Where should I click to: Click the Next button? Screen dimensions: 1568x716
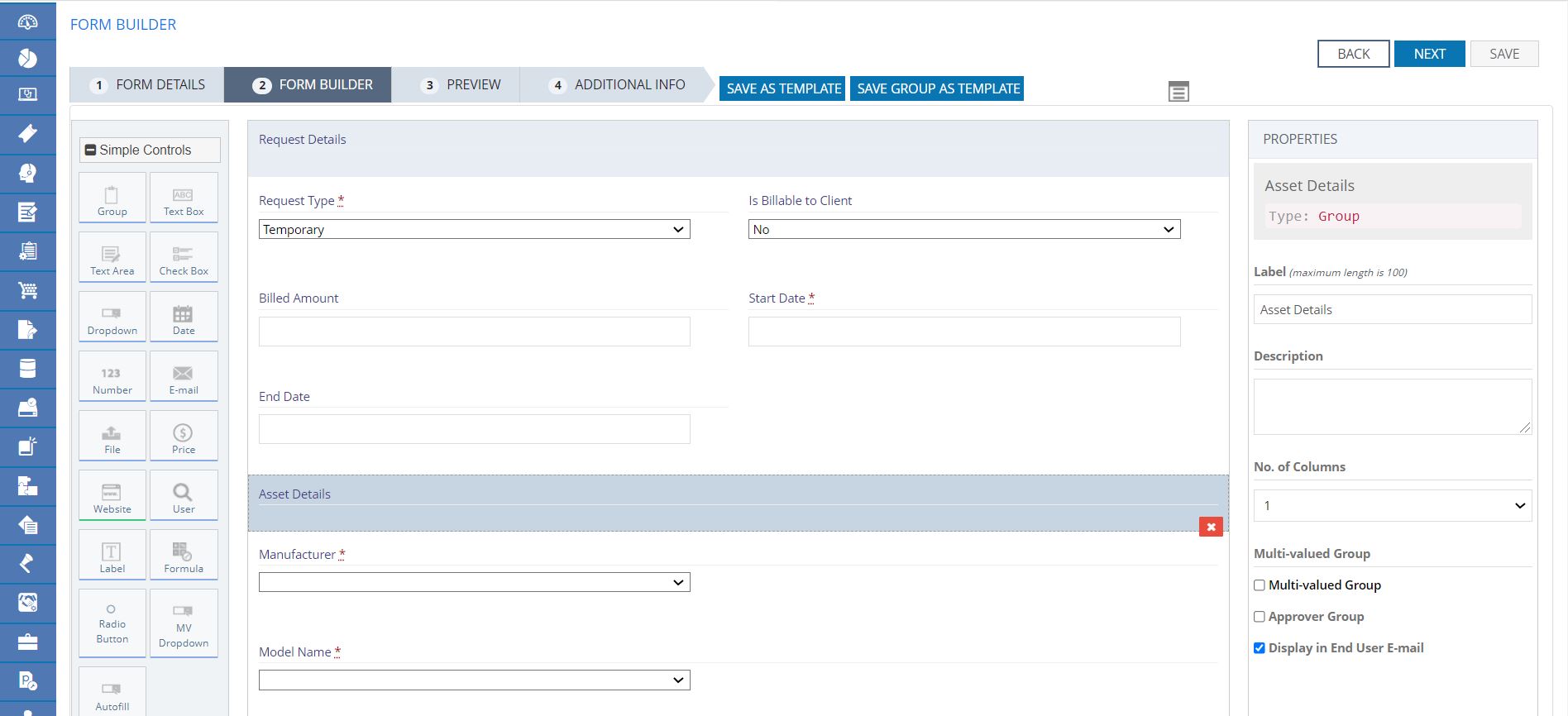point(1429,54)
